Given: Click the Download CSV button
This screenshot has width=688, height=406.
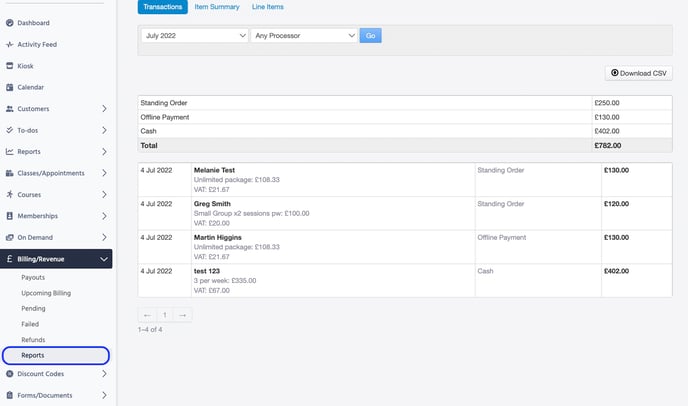Looking at the screenshot, I should pyautogui.click(x=638, y=73).
